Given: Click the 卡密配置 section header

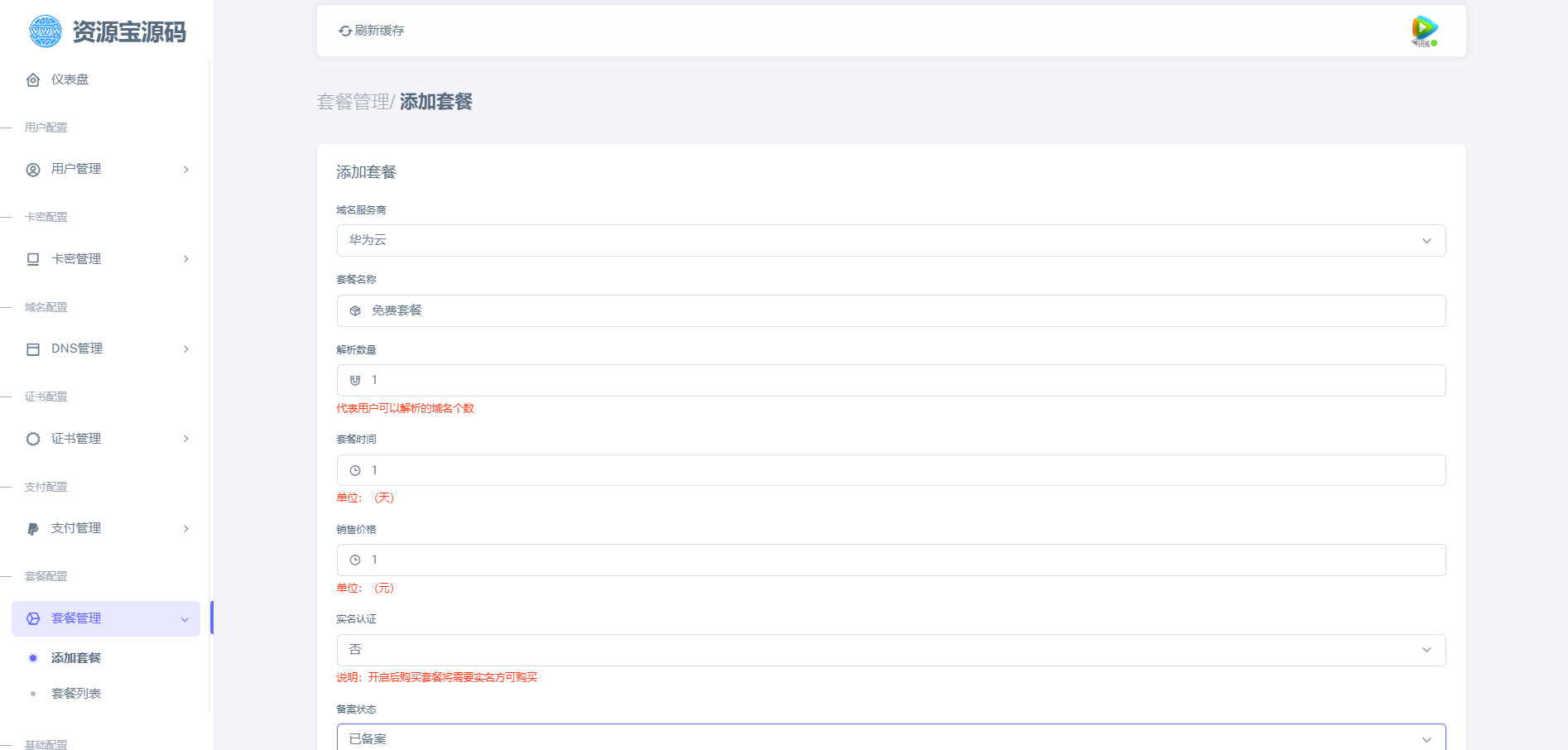Looking at the screenshot, I should point(46,217).
